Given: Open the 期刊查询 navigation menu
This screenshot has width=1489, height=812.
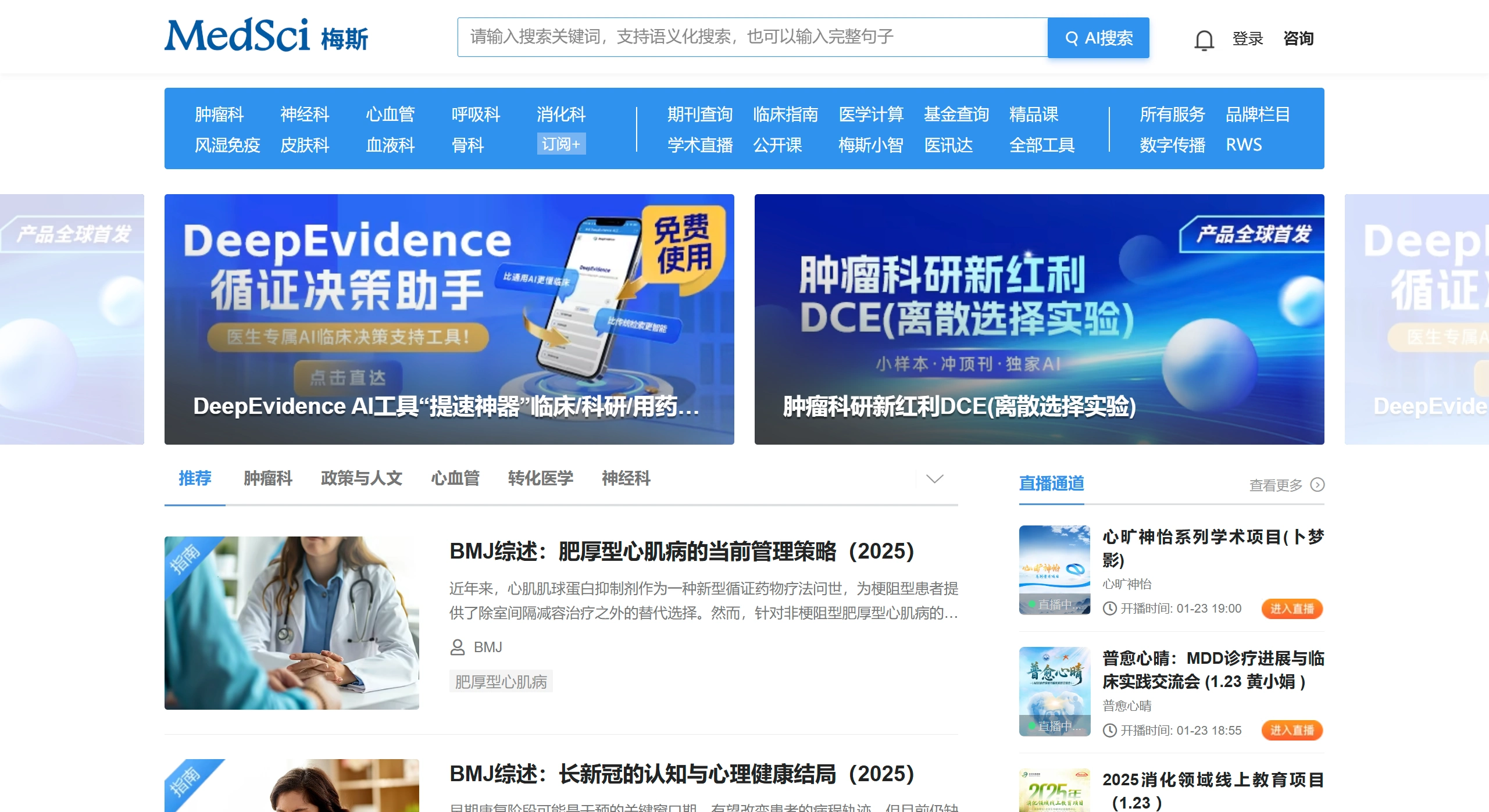Looking at the screenshot, I should pos(699,115).
